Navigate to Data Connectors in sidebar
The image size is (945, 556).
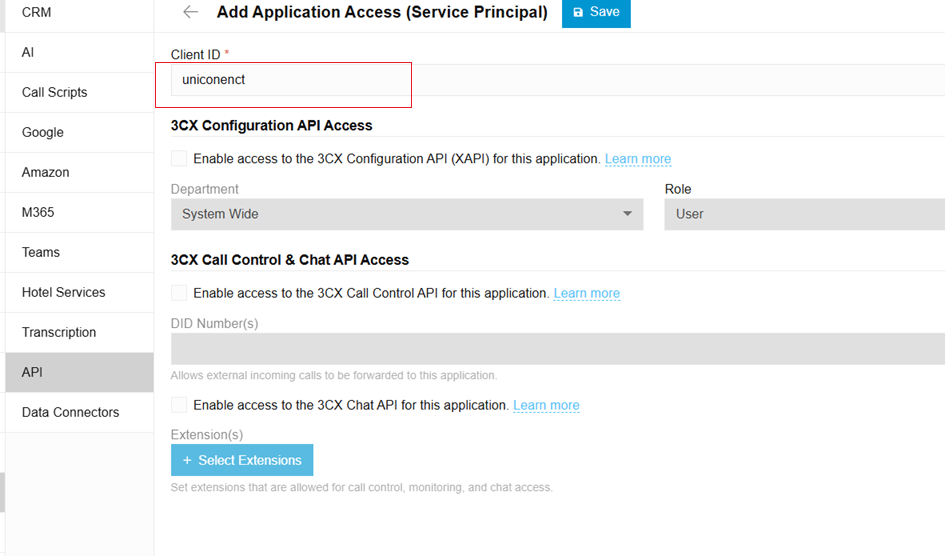70,412
